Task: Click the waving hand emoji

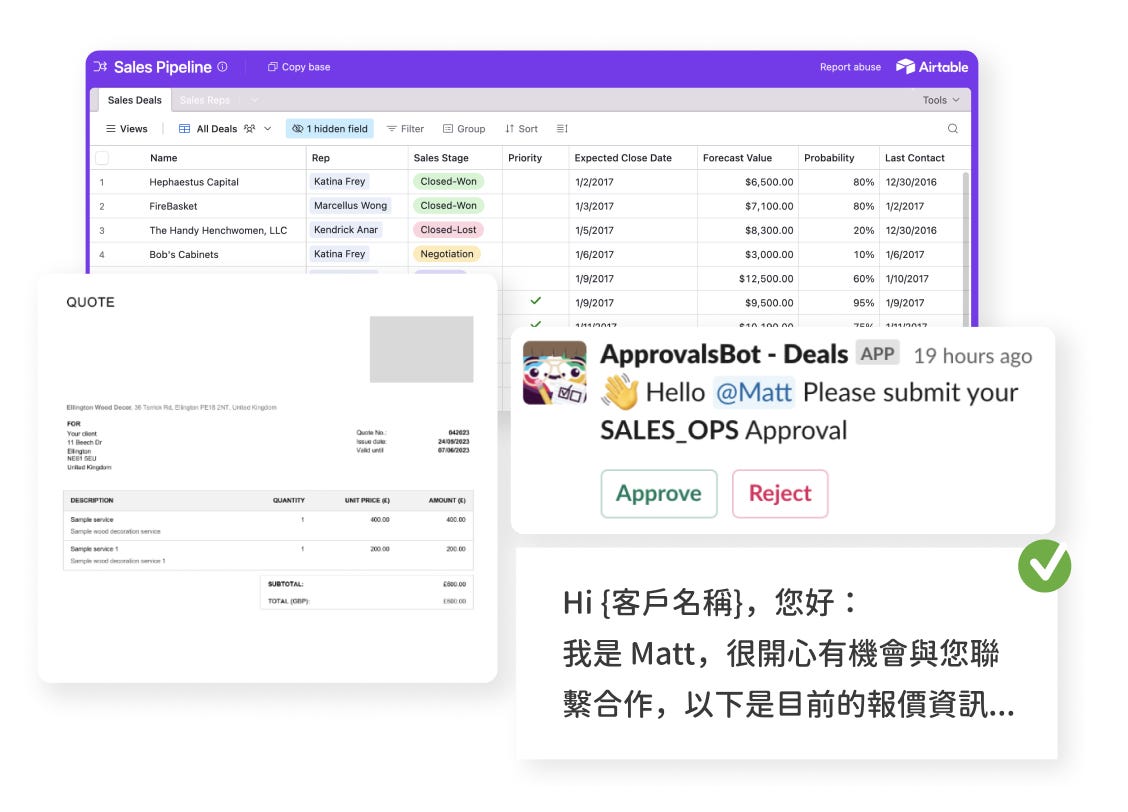Action: pyautogui.click(x=619, y=392)
